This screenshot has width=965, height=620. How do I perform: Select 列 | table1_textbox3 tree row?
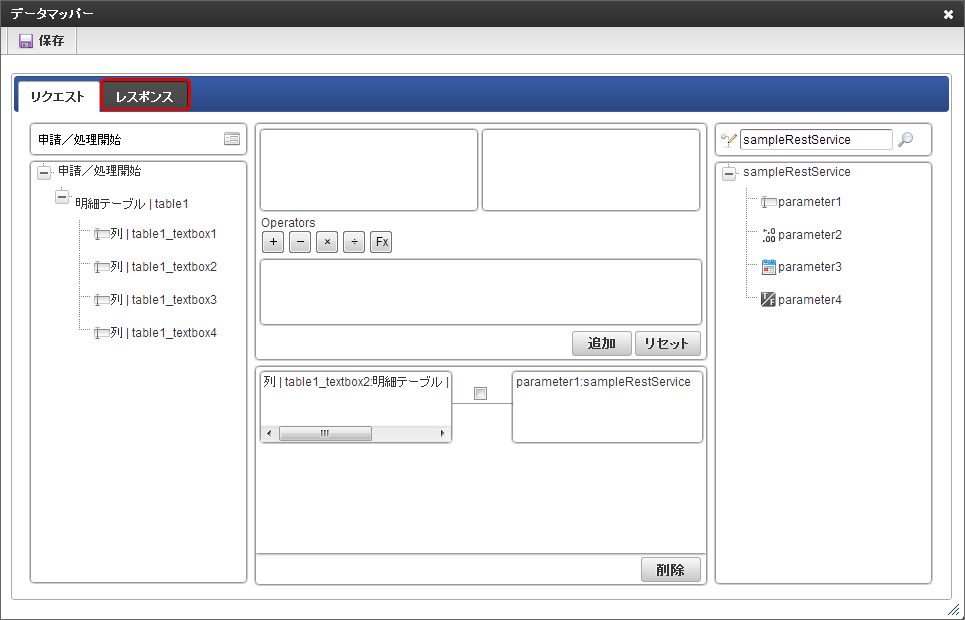(155, 300)
